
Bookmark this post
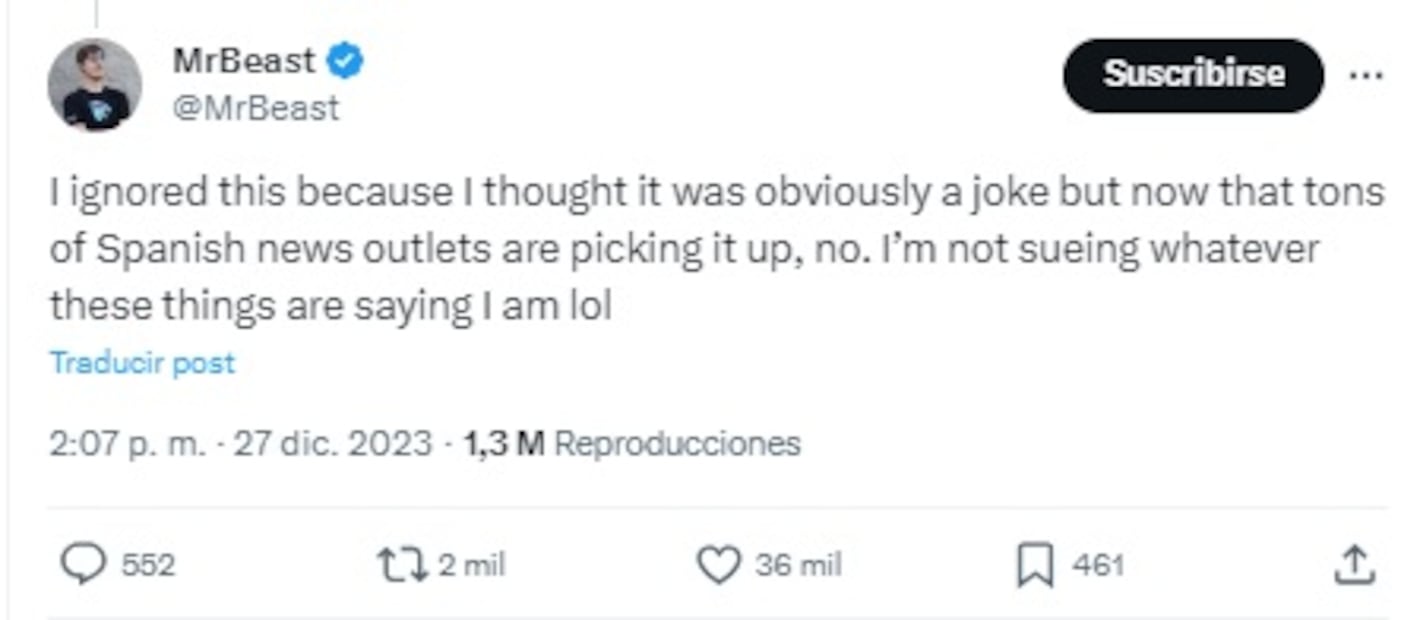[1035, 566]
